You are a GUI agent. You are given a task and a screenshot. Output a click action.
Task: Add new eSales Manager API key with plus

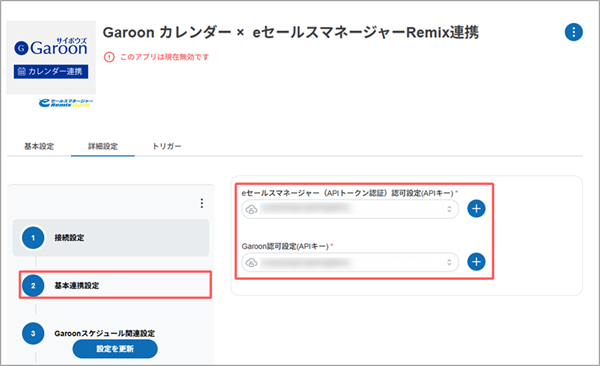tap(476, 209)
